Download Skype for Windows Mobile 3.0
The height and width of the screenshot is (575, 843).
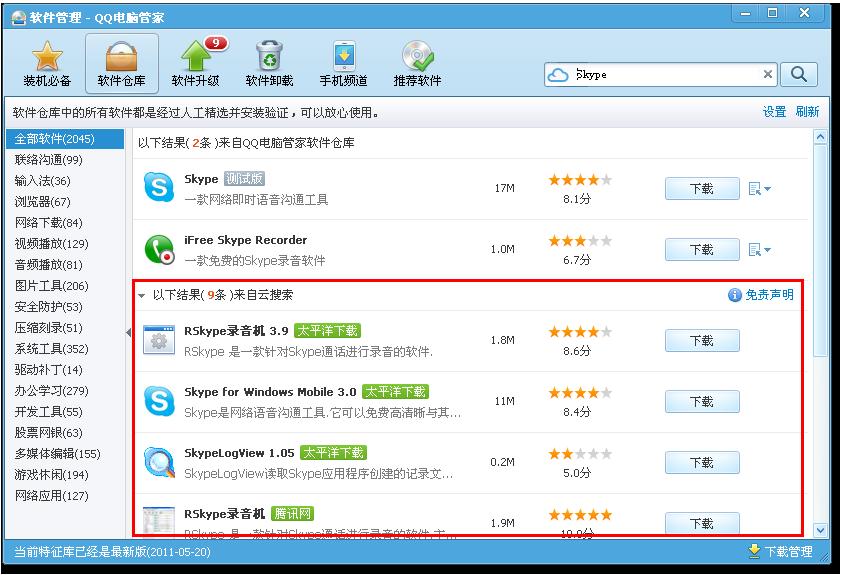point(702,402)
